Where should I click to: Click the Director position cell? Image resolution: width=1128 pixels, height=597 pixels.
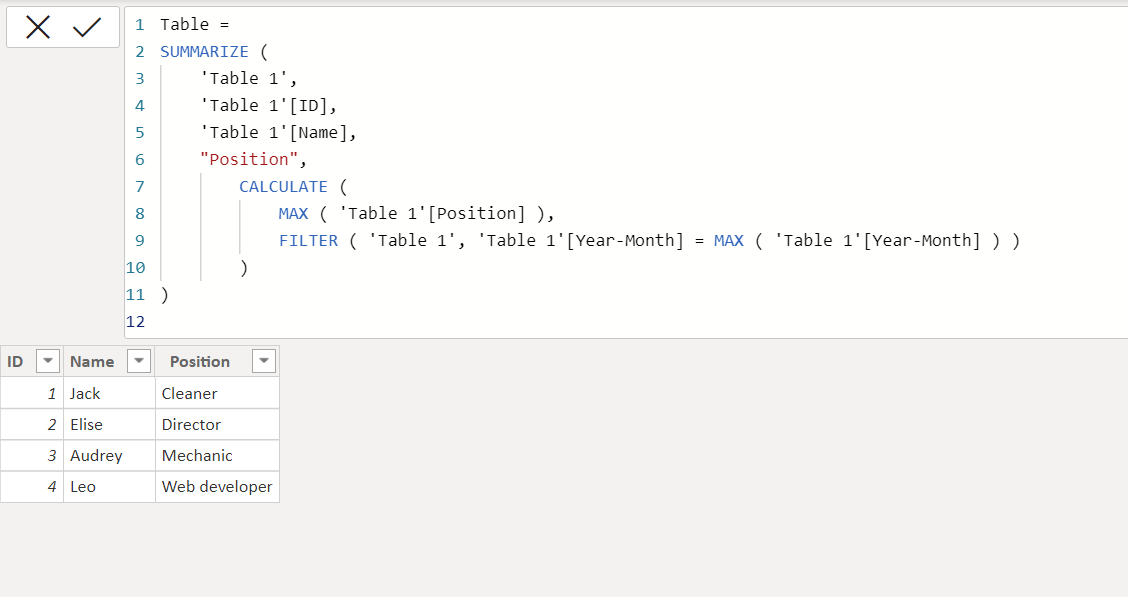pos(217,424)
